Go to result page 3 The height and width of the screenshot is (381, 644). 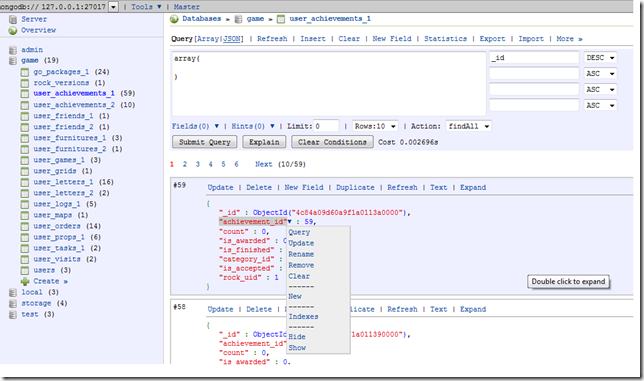click(x=198, y=164)
